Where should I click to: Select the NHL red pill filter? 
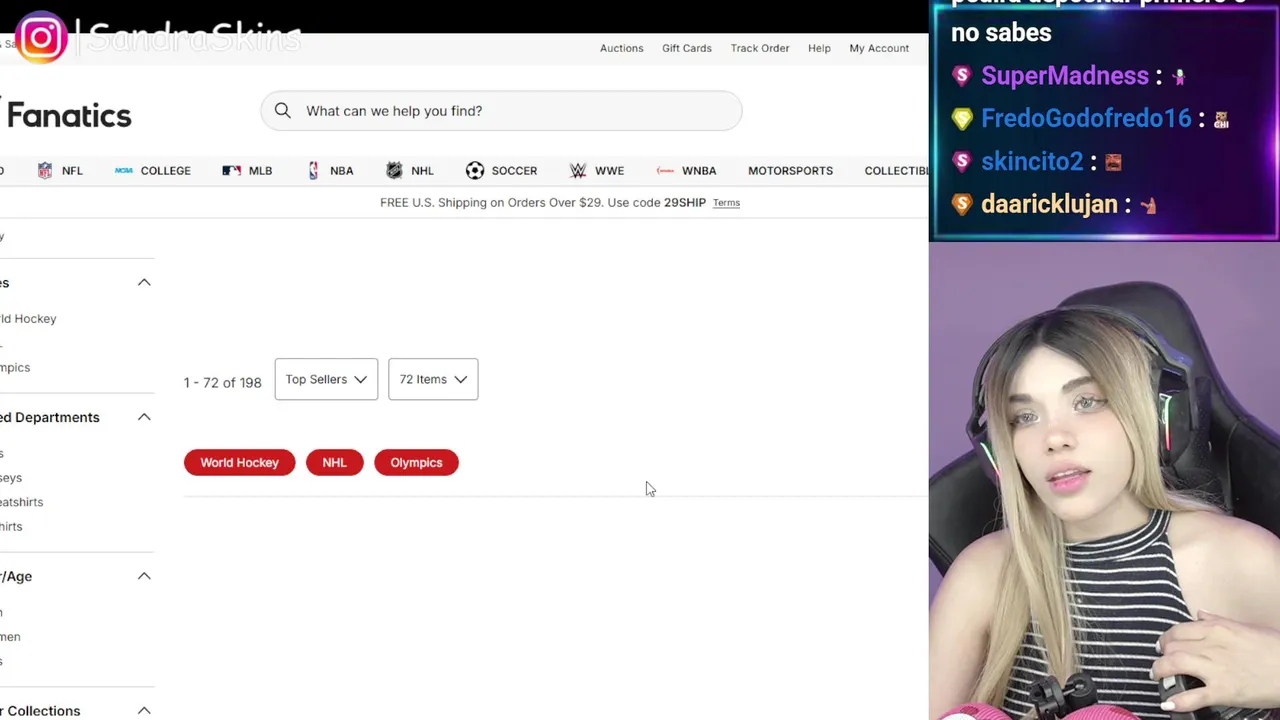click(334, 463)
